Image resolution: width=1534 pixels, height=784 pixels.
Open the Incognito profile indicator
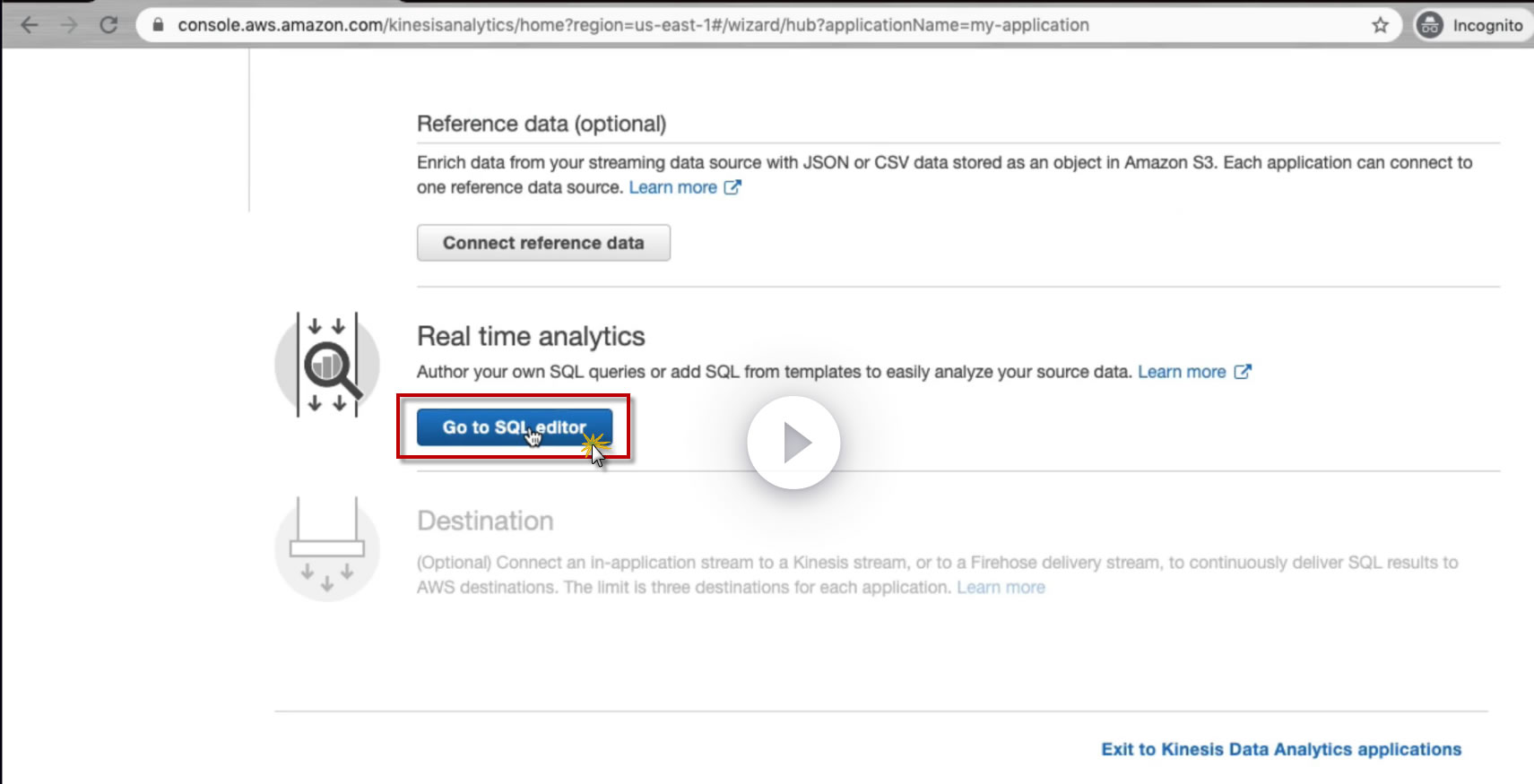(1469, 25)
